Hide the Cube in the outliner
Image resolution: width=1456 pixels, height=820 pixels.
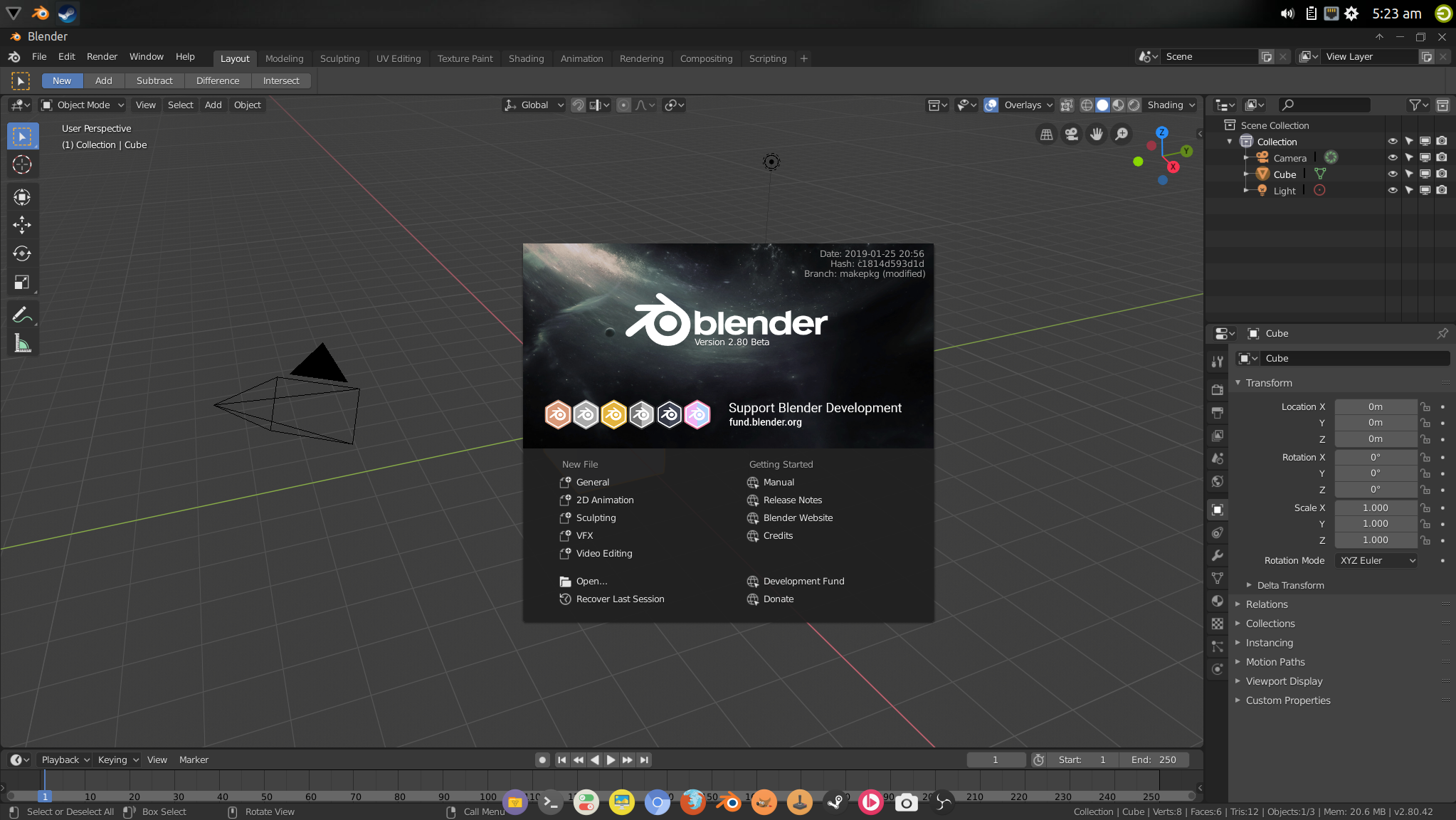[x=1393, y=174]
